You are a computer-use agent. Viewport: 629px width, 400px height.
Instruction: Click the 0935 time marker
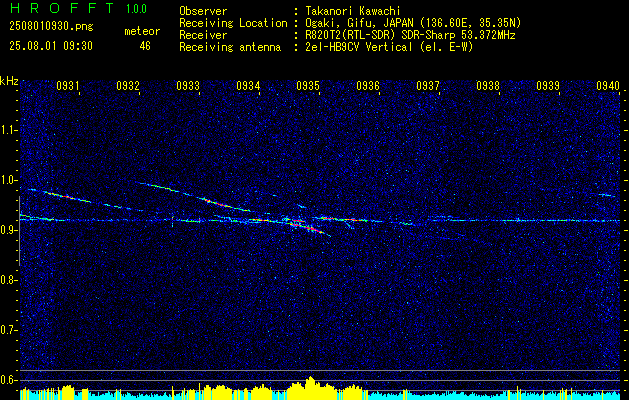point(308,85)
